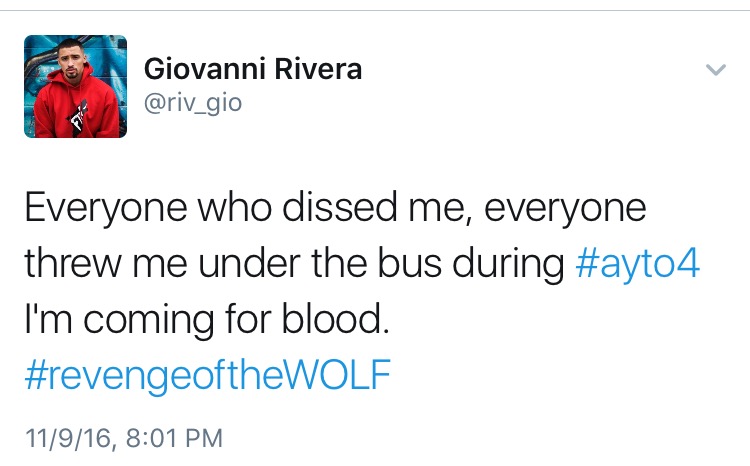The width and height of the screenshot is (750, 466).
Task: Click the tweet line "Everyone who dissed me"
Action: point(244,208)
